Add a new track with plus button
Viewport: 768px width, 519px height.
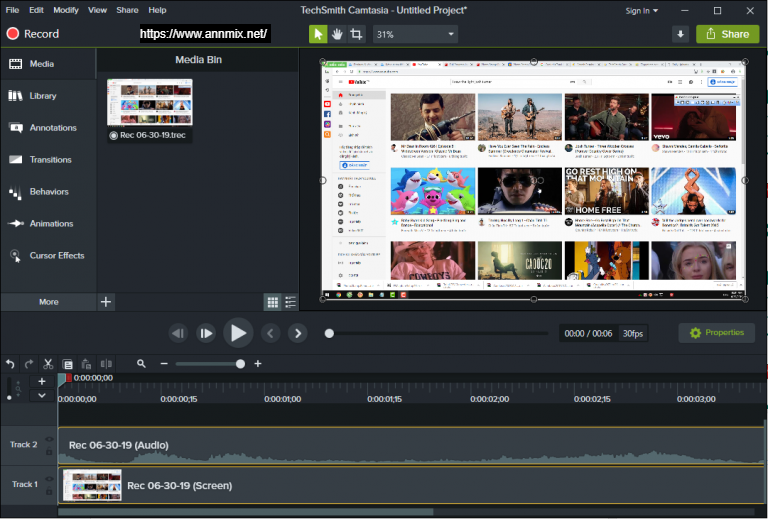(x=42, y=381)
